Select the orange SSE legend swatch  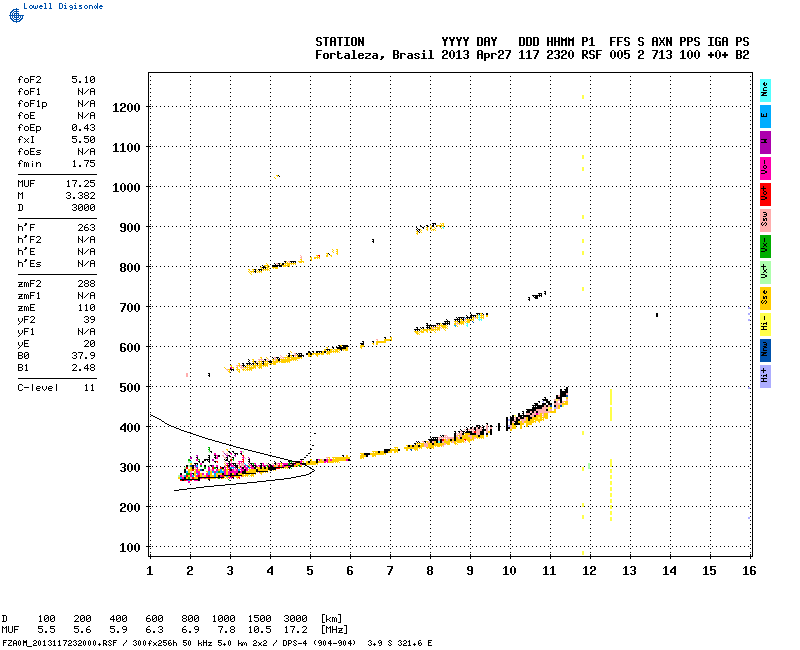(765, 298)
